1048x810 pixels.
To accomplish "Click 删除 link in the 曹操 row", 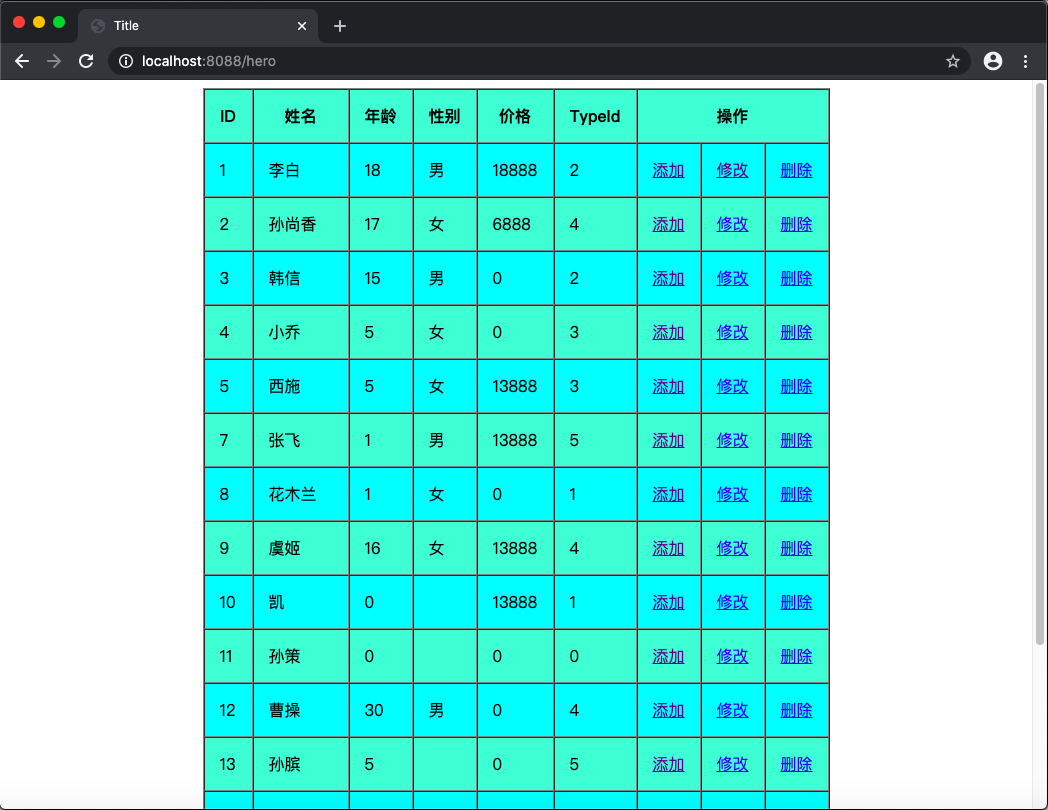I will click(796, 710).
